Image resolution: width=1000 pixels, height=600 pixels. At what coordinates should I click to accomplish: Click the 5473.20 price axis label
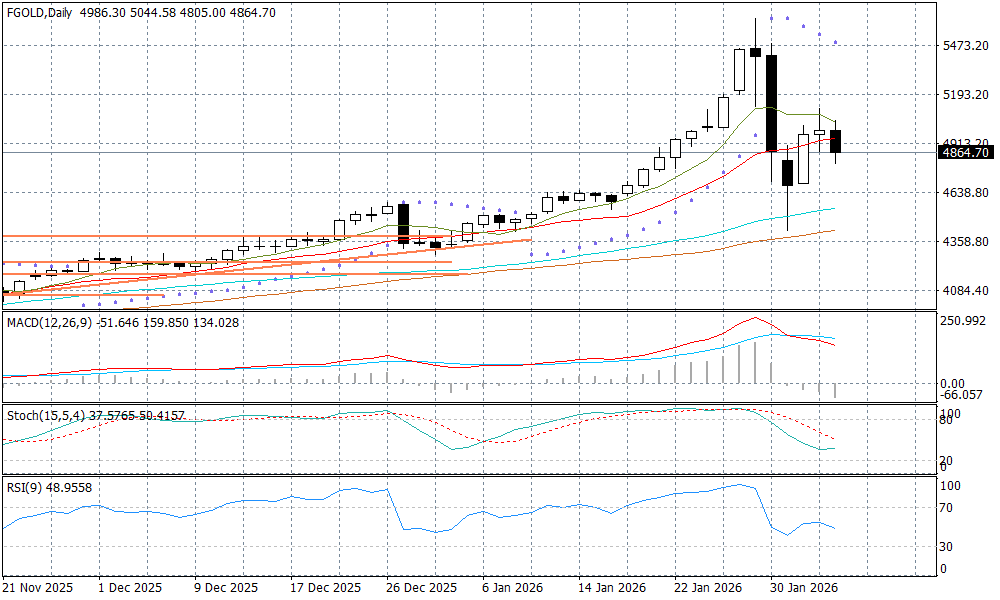point(965,46)
